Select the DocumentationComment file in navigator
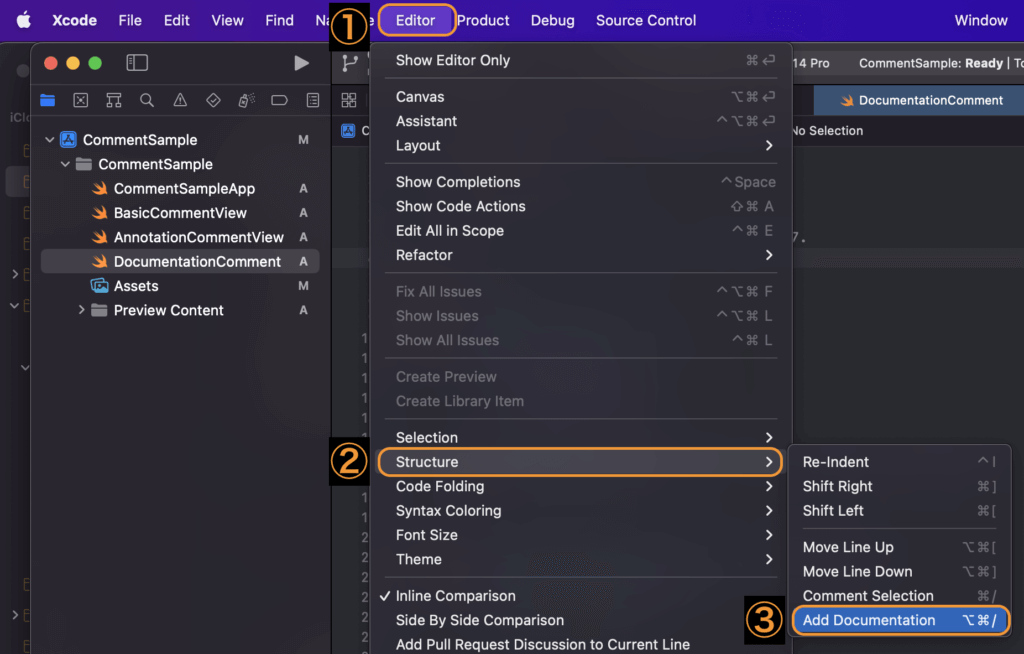The height and width of the screenshot is (654, 1024). coord(180,261)
